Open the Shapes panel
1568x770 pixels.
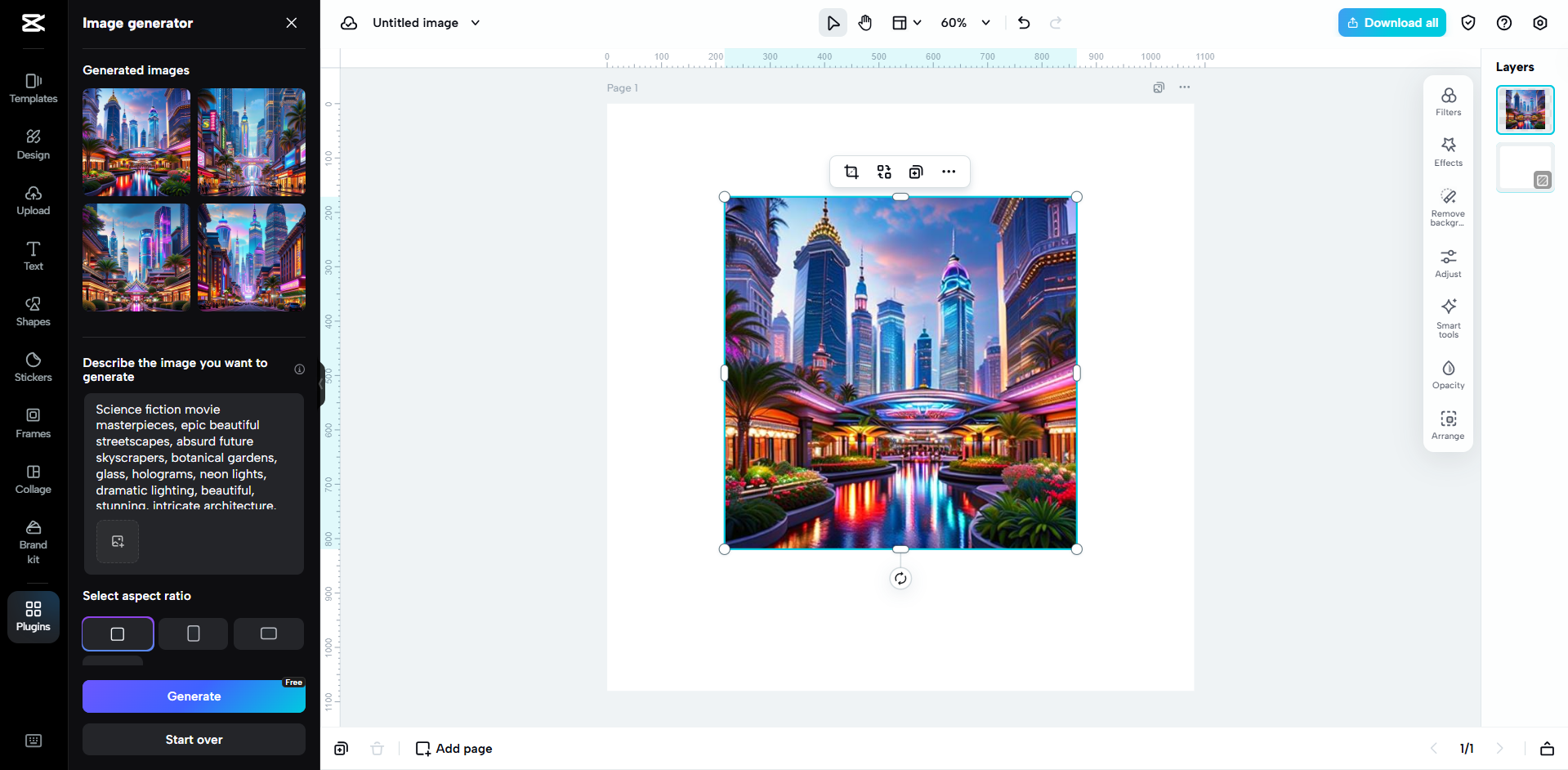33,312
